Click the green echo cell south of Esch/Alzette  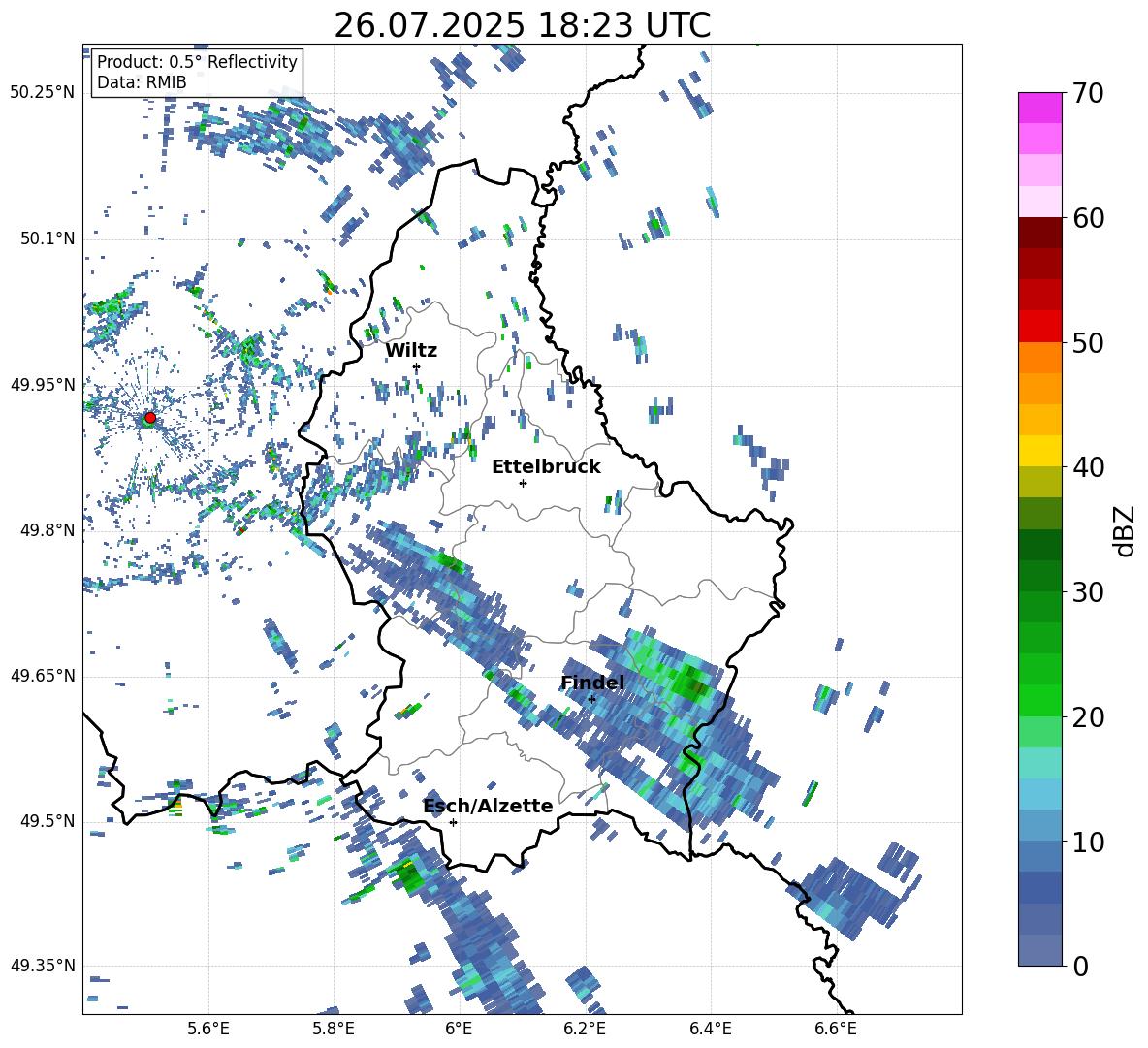[x=408, y=875]
